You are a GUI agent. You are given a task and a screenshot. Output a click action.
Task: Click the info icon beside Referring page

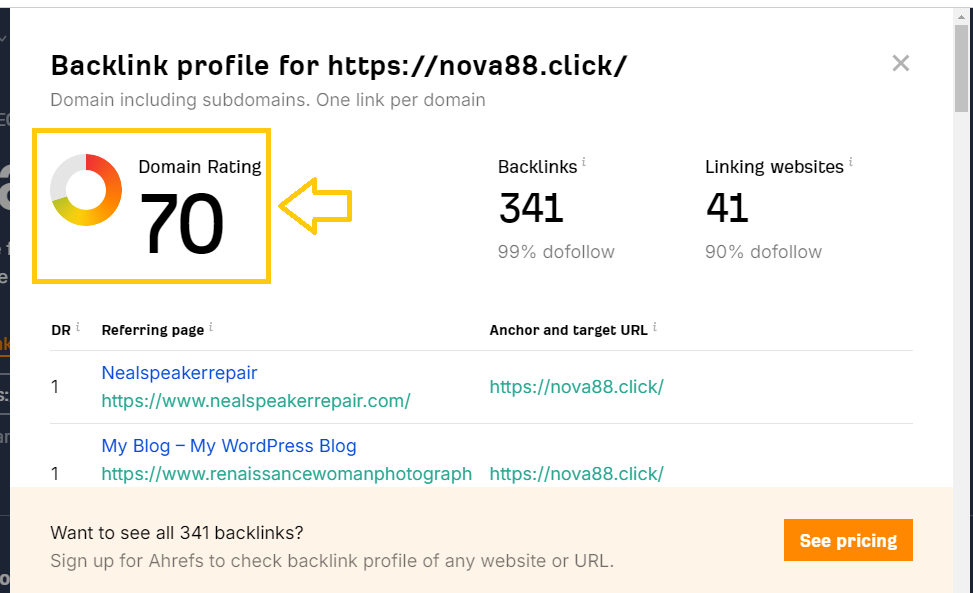click(x=211, y=328)
